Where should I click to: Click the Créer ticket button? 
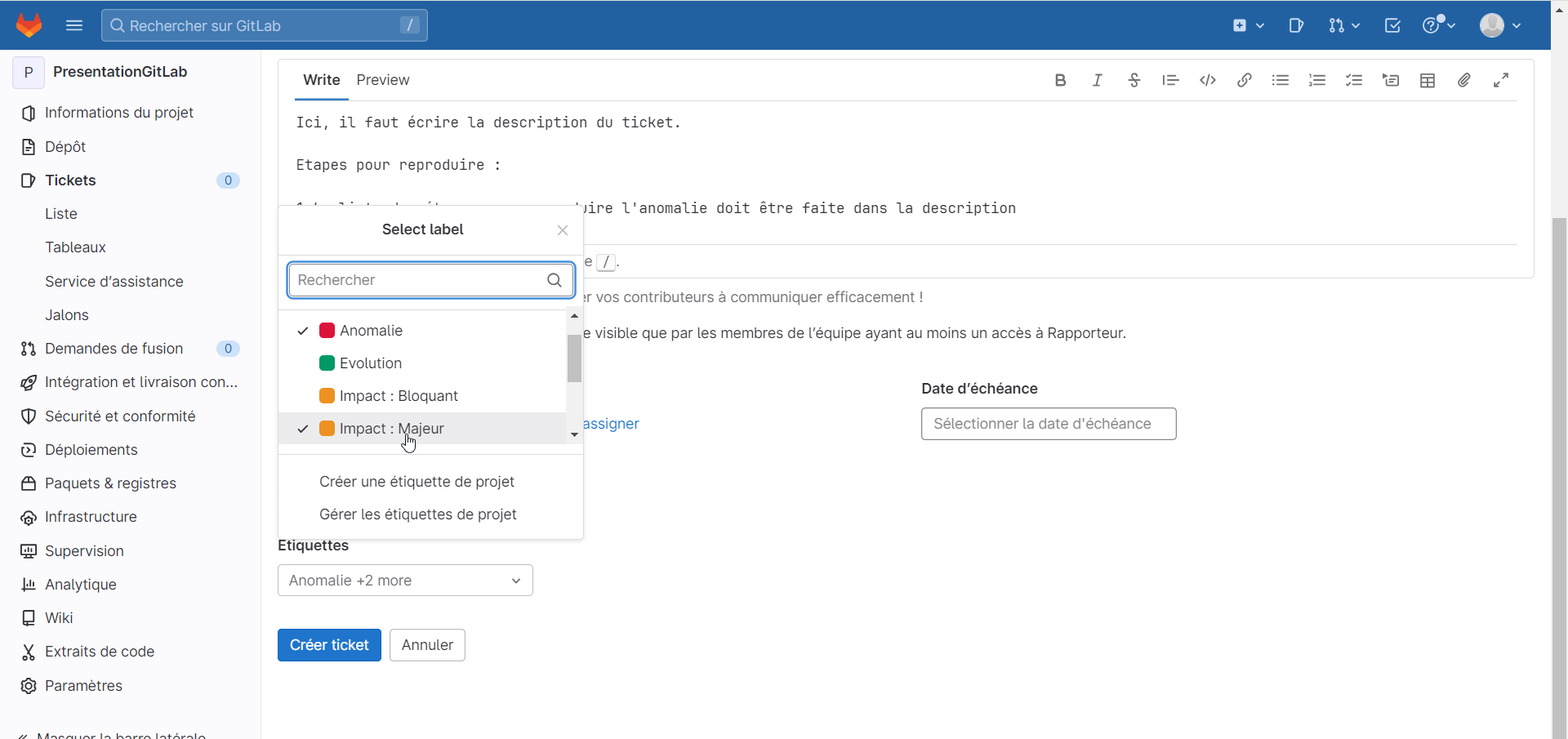tap(329, 645)
